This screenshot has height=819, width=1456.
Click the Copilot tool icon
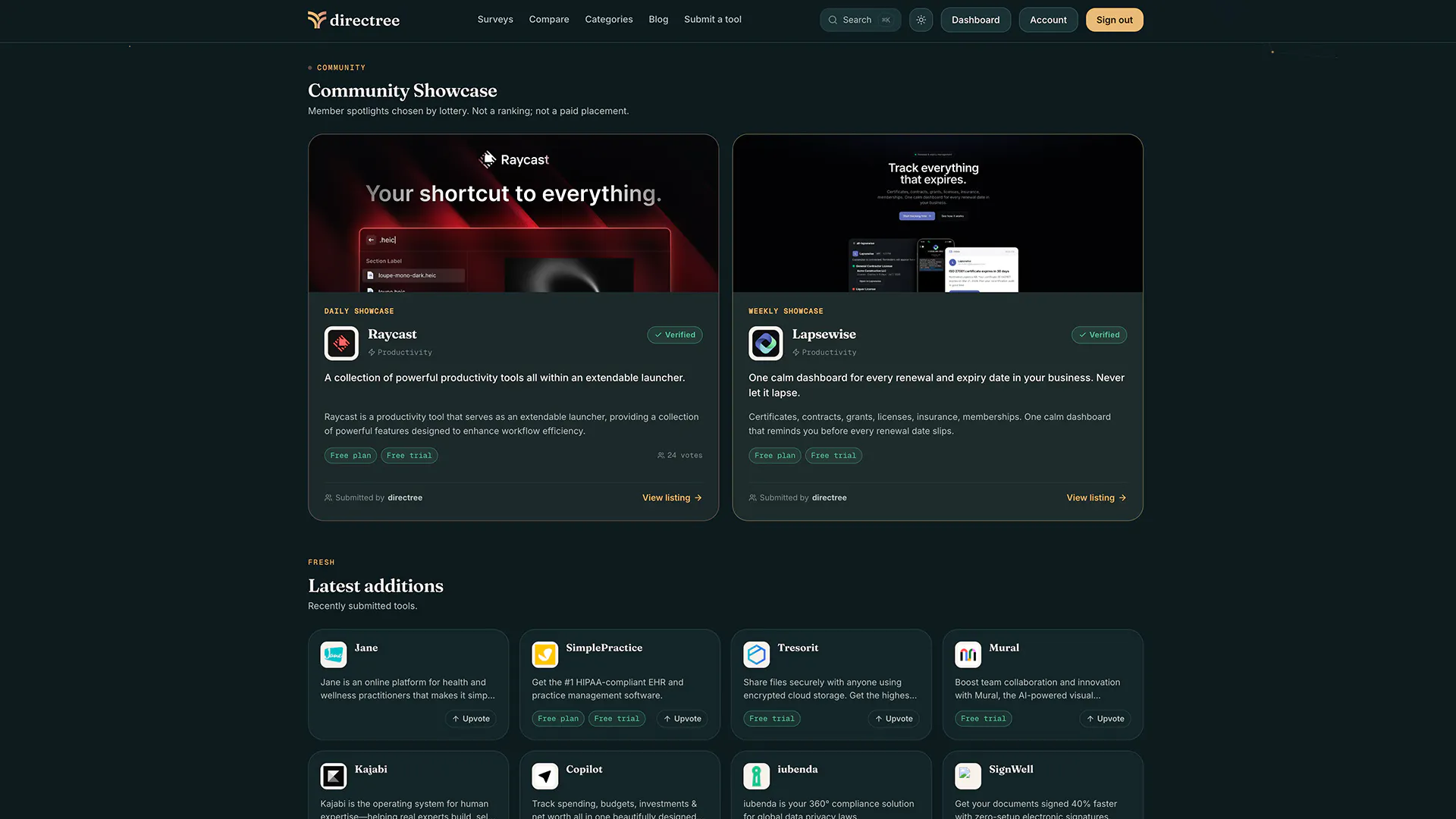tap(545, 776)
